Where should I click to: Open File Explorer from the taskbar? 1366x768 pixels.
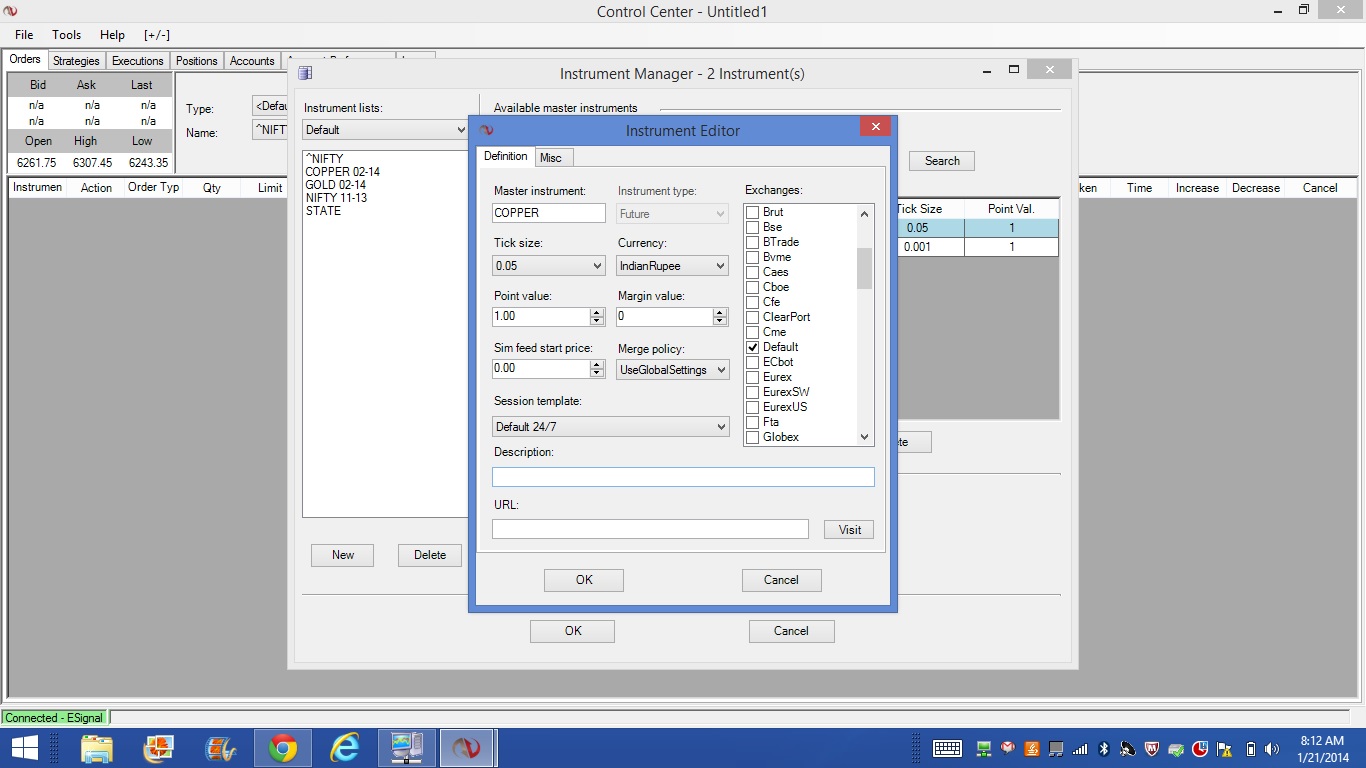click(97, 748)
